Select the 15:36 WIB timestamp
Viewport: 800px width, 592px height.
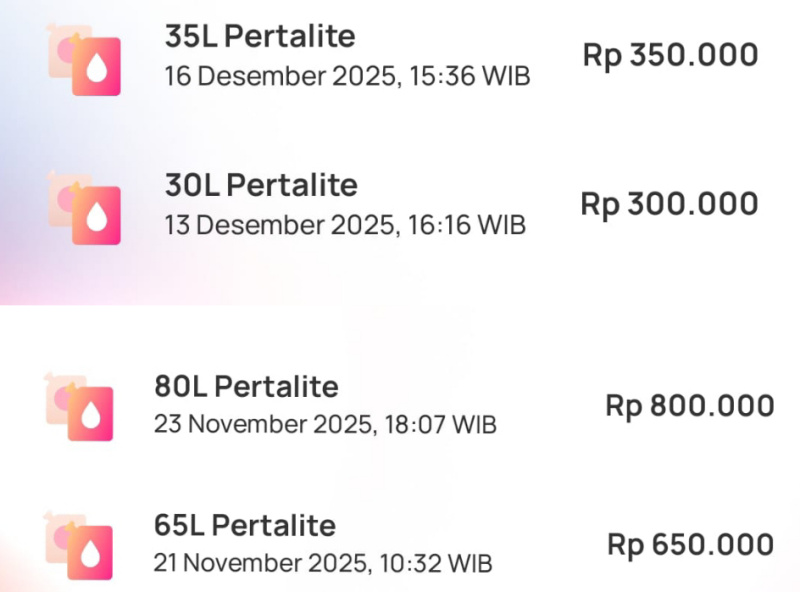469,77
